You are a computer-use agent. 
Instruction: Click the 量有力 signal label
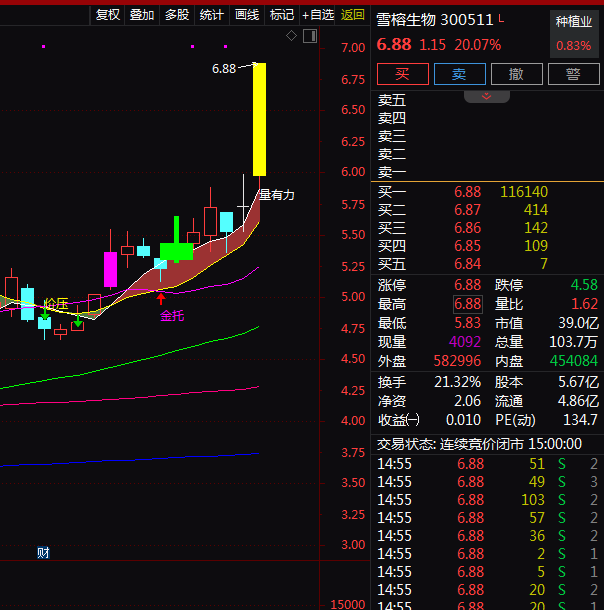(277, 195)
